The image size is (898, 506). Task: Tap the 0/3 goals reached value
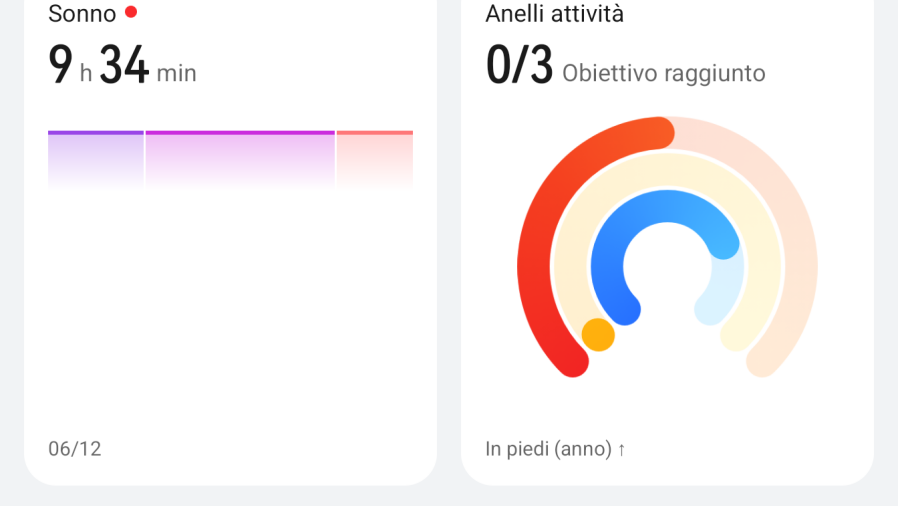(519, 65)
